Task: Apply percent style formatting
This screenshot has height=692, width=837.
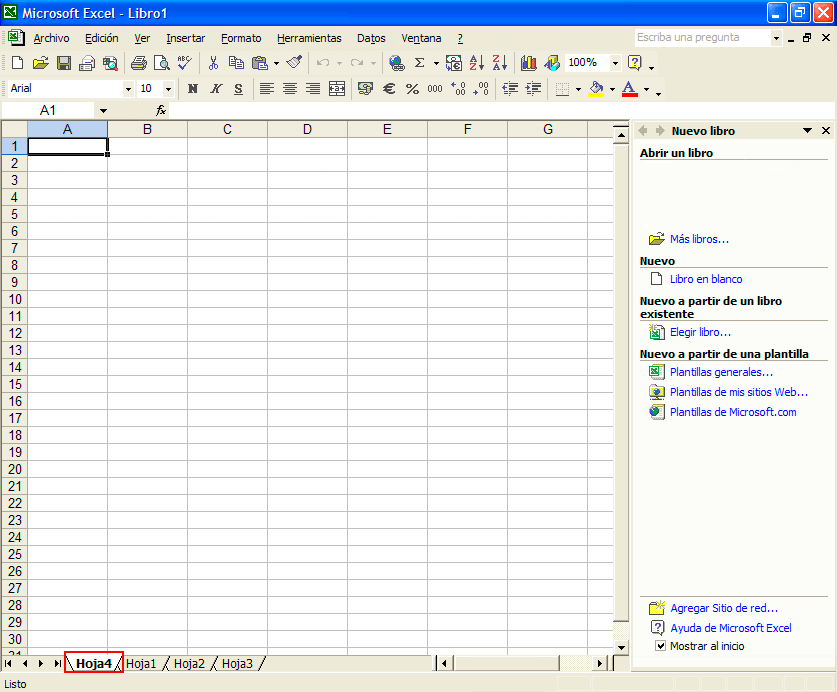Action: [x=412, y=89]
